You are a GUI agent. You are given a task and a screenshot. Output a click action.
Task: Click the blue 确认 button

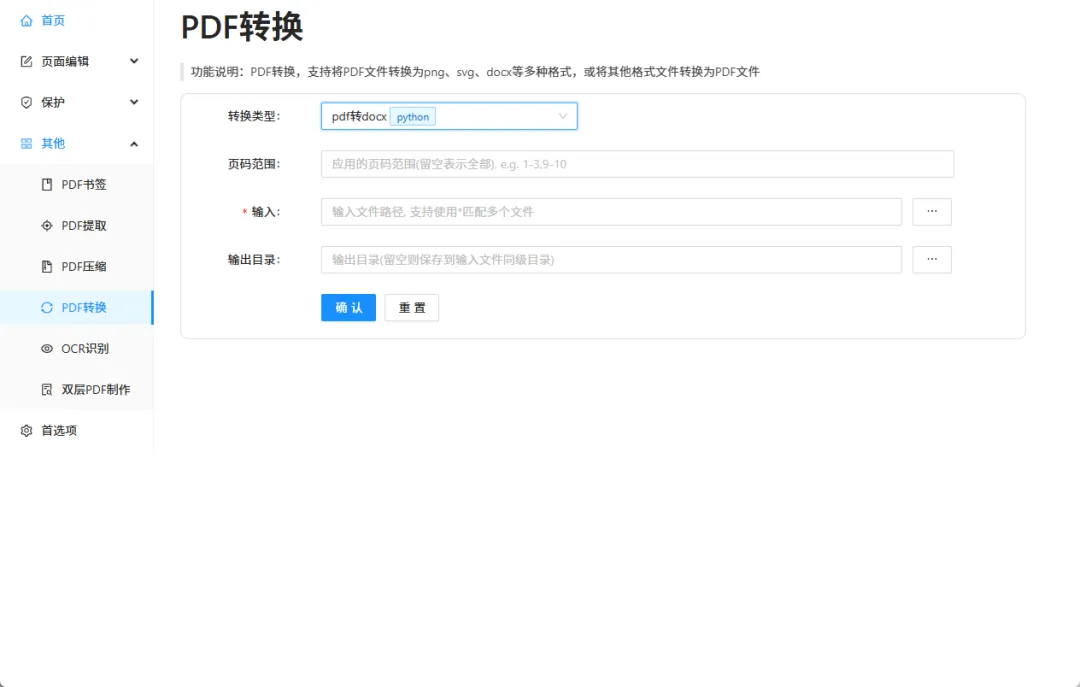(x=349, y=307)
